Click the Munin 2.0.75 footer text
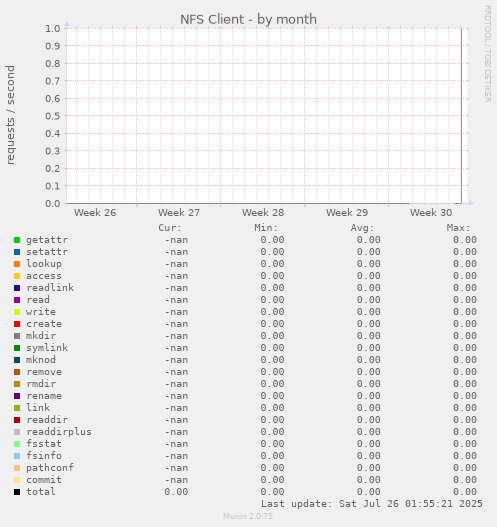The height and width of the screenshot is (527, 497). point(248,516)
